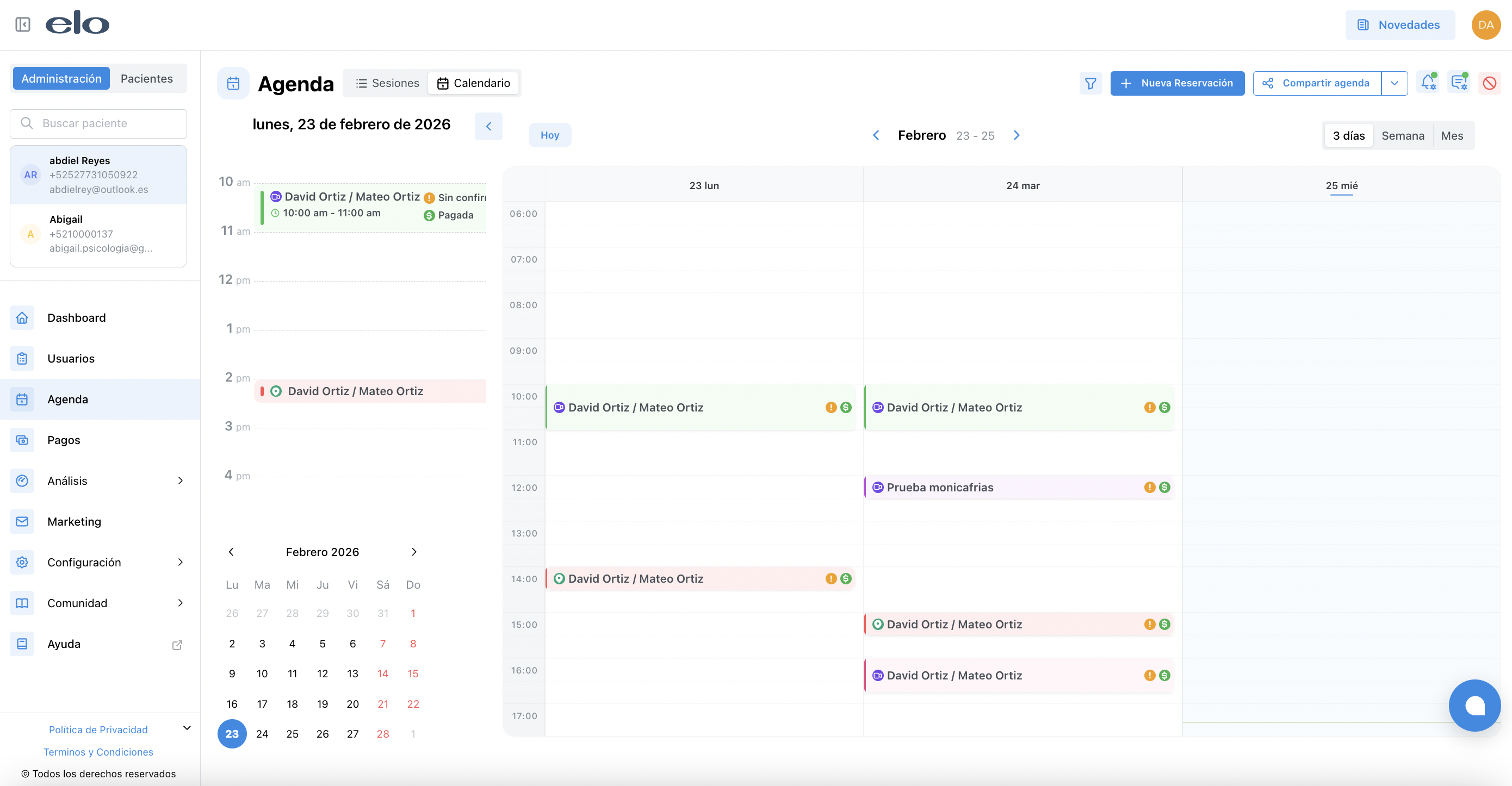1512x786 pixels.
Task: Switch to the Pacientes toggle
Action: 147,79
